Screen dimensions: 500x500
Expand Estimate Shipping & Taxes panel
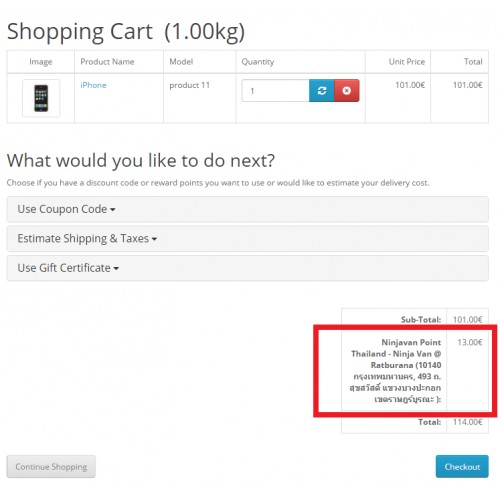point(248,238)
